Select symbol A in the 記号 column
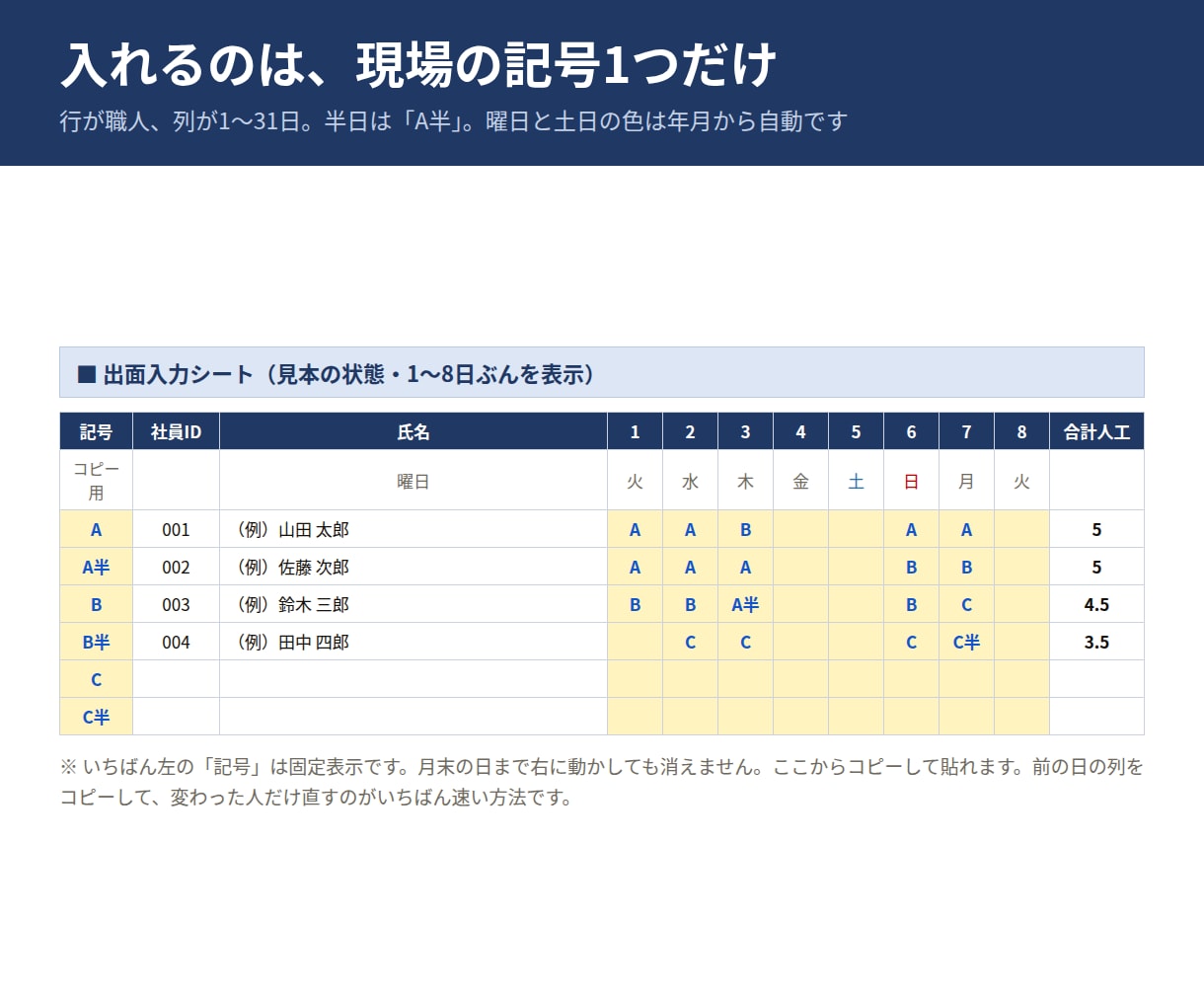 (96, 529)
